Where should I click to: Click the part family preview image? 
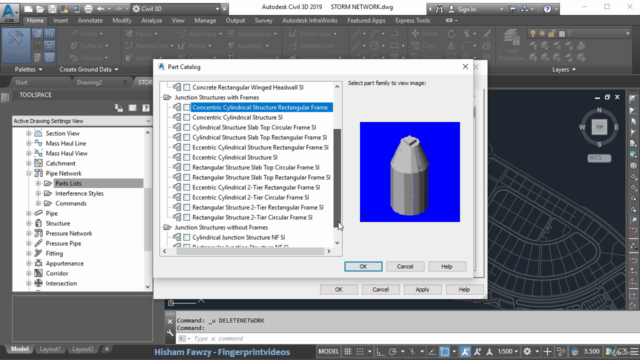coord(410,172)
